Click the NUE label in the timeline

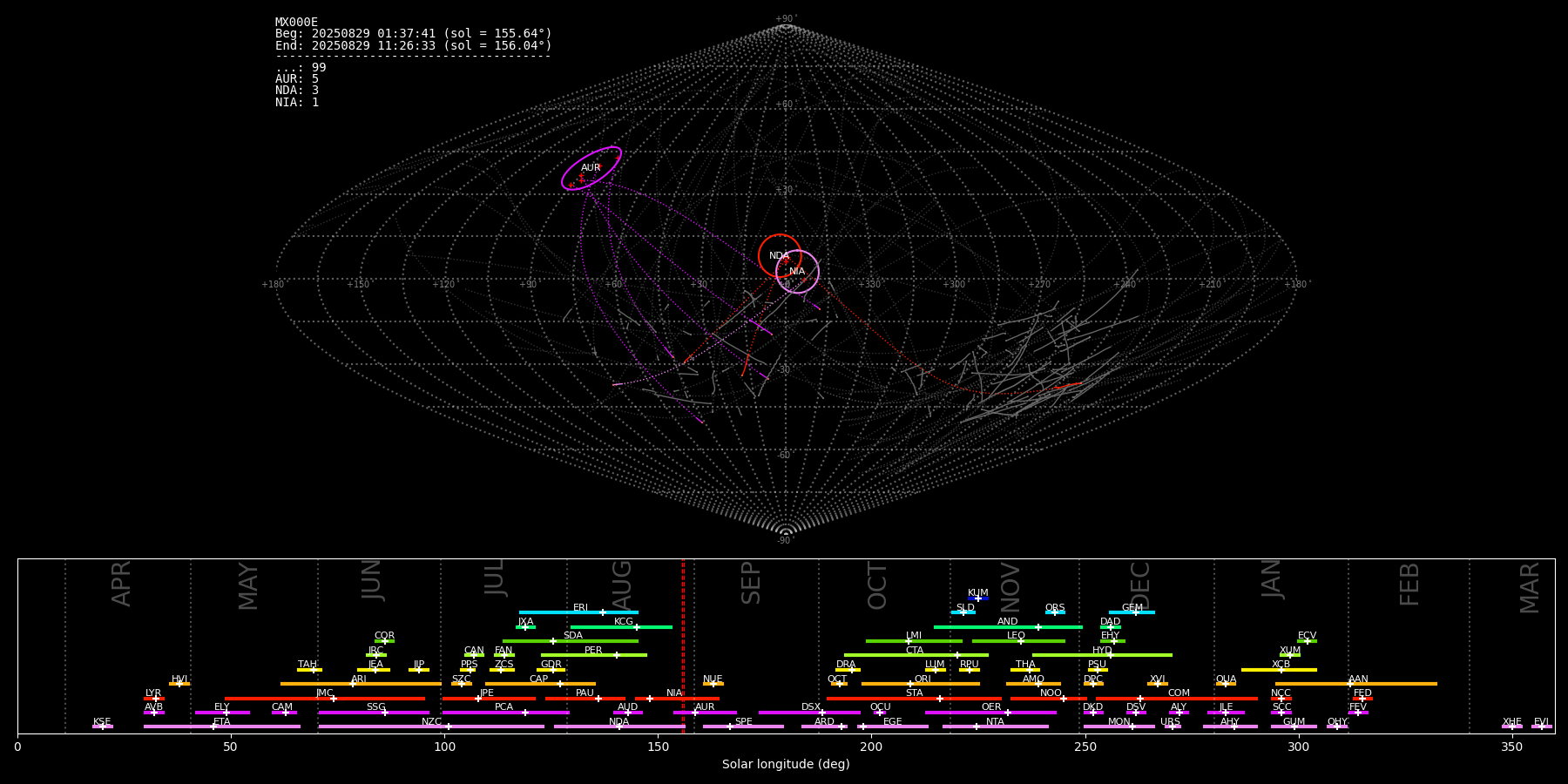tap(713, 679)
